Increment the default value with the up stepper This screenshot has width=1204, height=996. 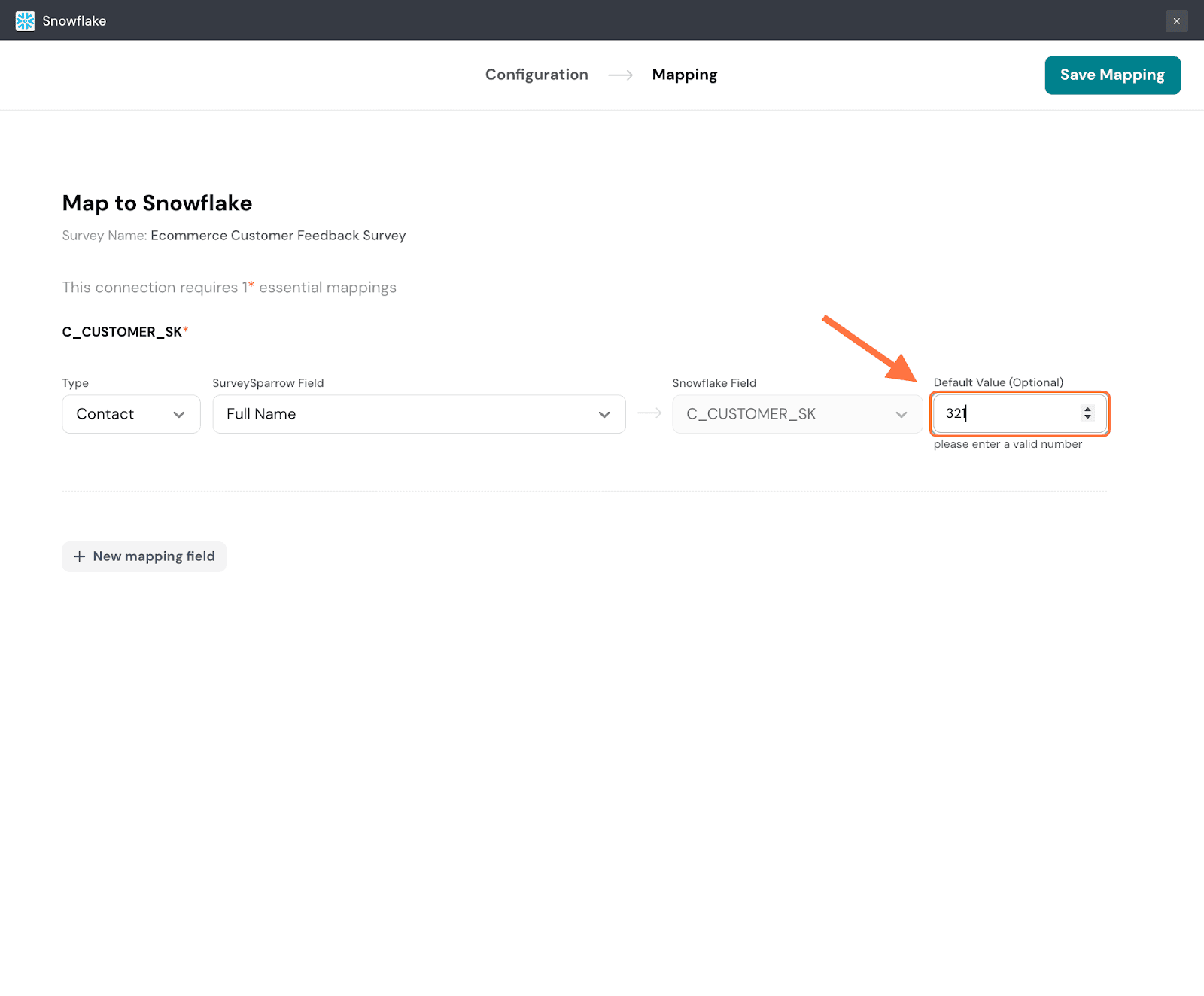pyautogui.click(x=1087, y=409)
